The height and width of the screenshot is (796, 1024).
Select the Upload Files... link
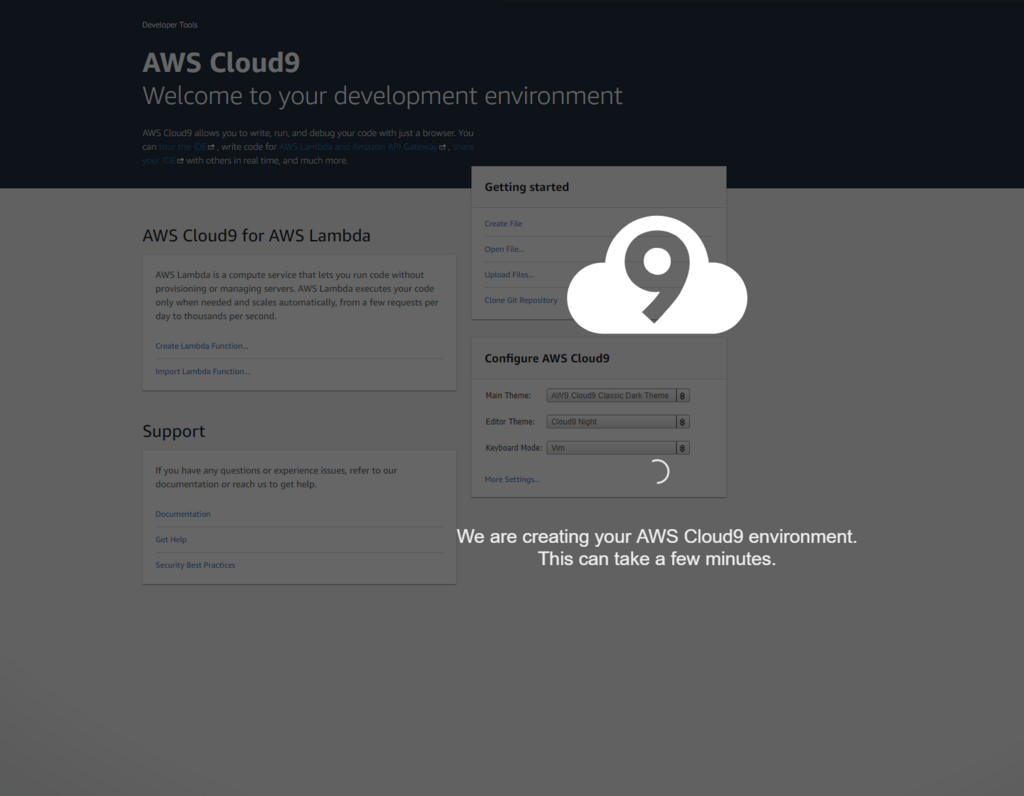(x=509, y=274)
